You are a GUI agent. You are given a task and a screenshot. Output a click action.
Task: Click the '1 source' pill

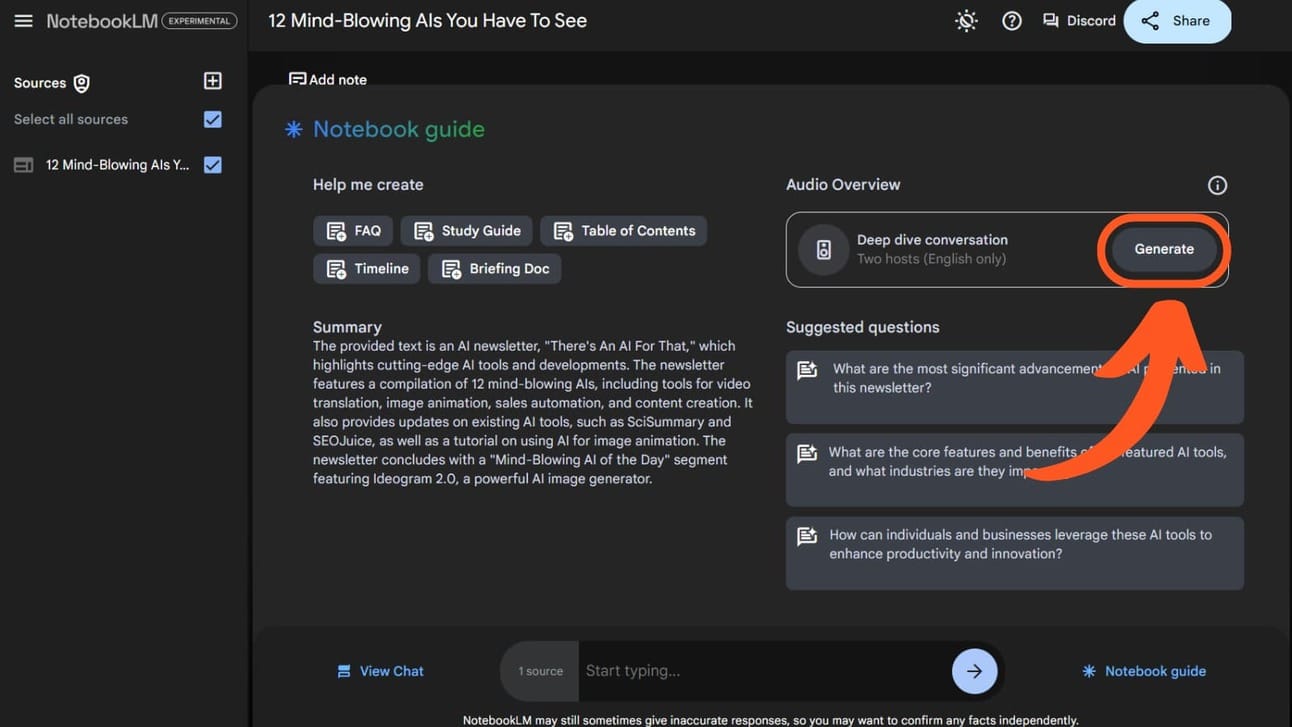click(540, 671)
